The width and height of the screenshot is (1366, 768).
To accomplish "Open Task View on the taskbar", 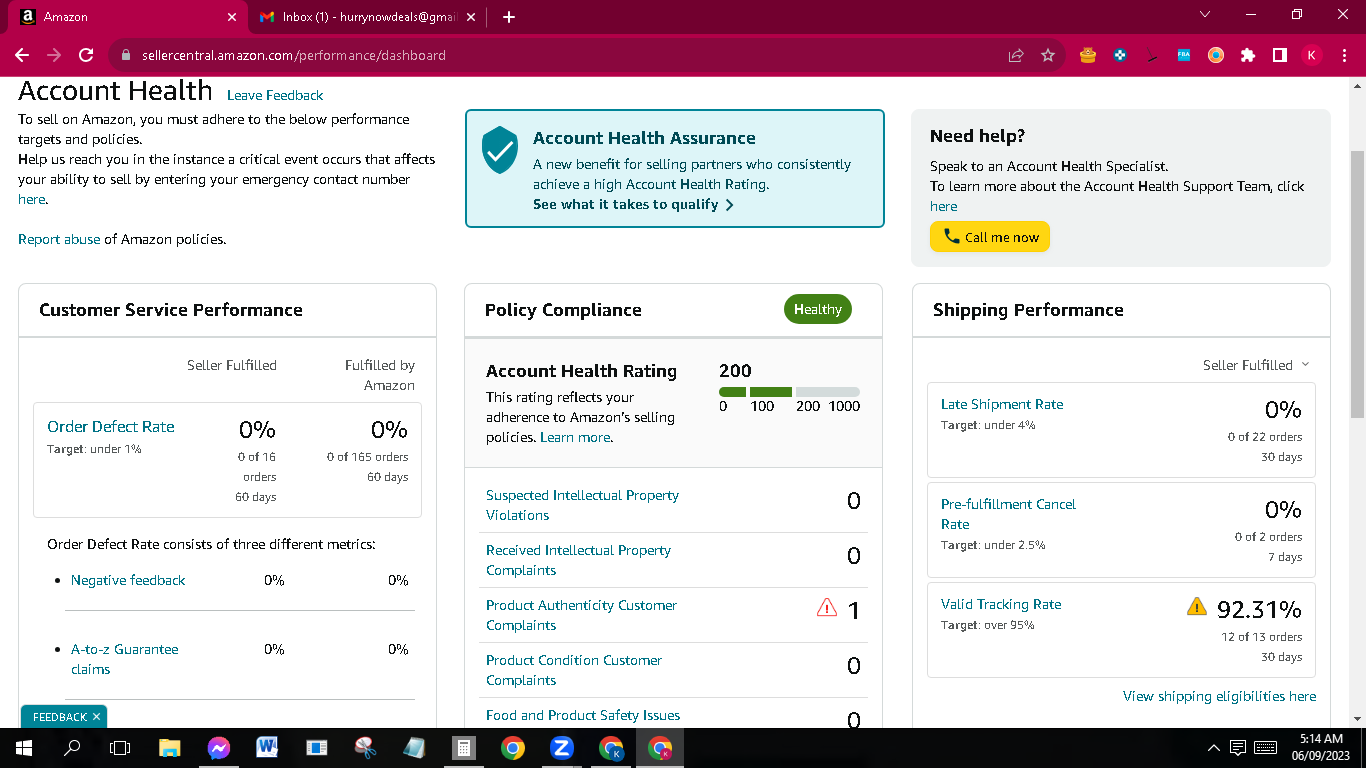I will coord(120,748).
